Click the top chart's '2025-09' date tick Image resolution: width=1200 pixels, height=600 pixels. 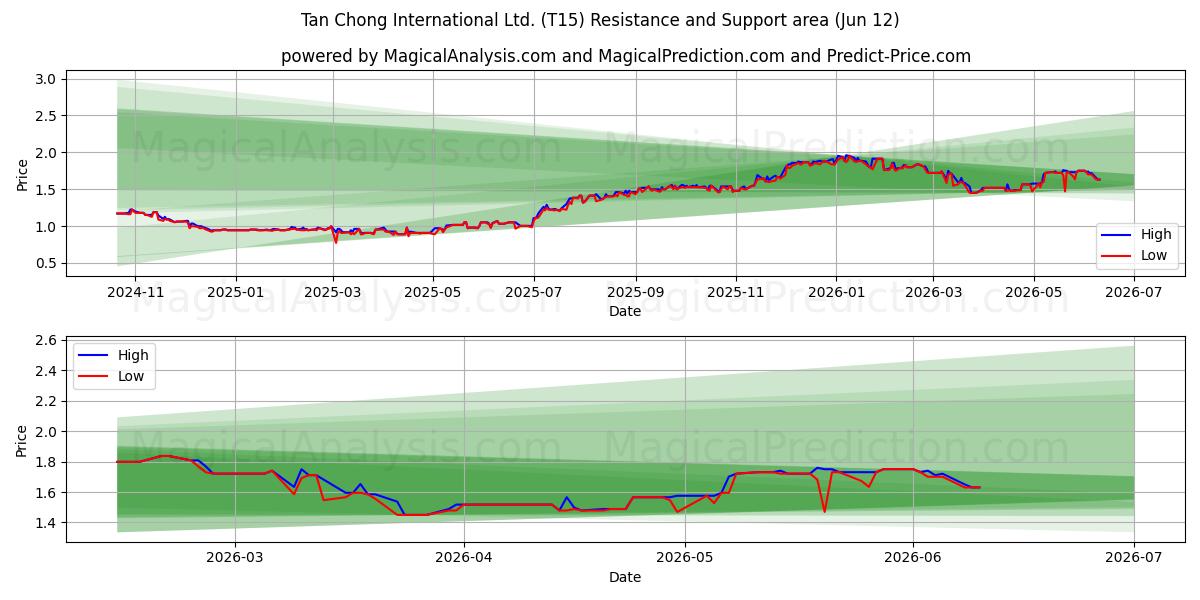point(636,295)
